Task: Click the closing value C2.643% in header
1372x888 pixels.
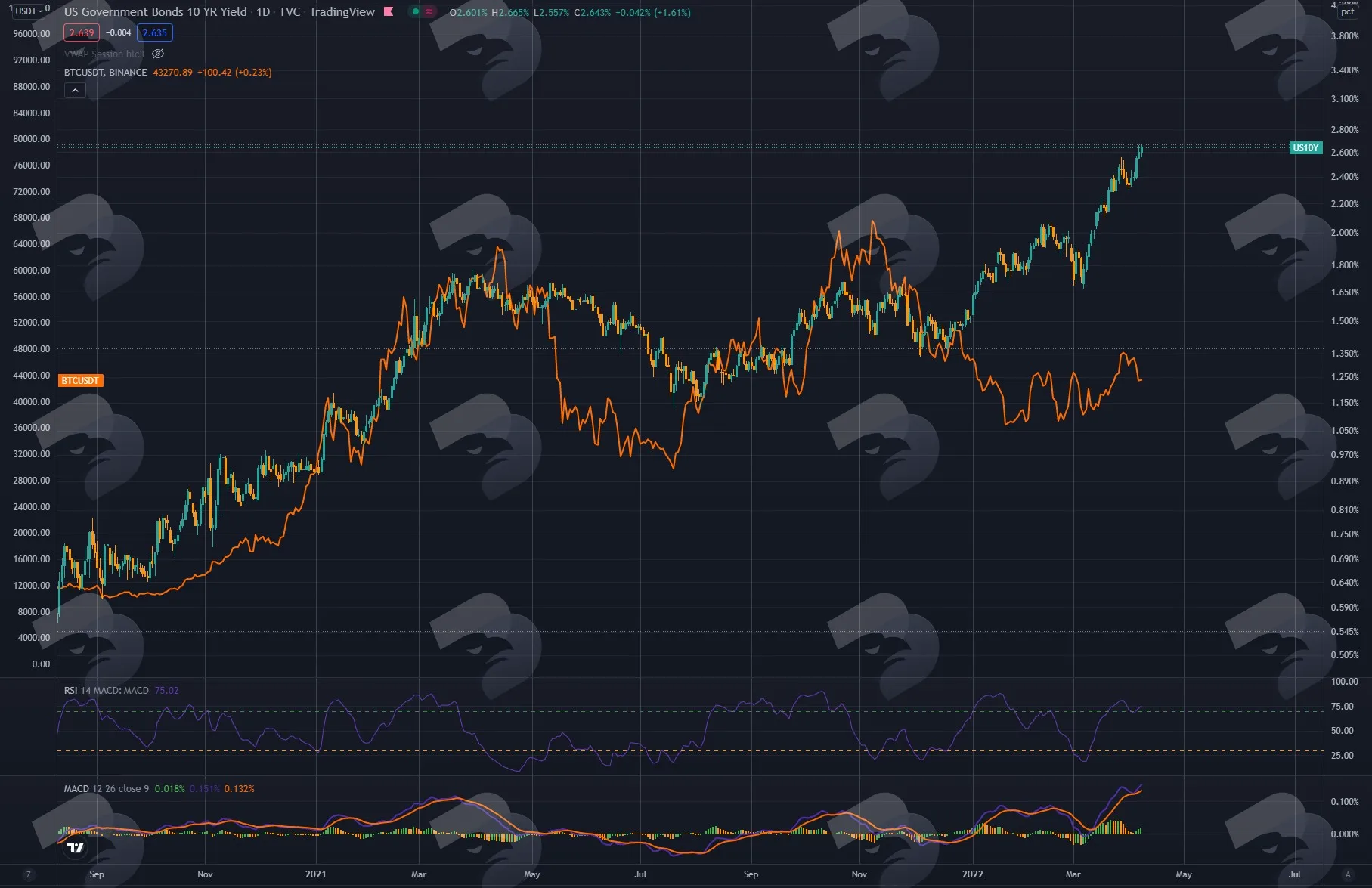Action: pyautogui.click(x=592, y=13)
